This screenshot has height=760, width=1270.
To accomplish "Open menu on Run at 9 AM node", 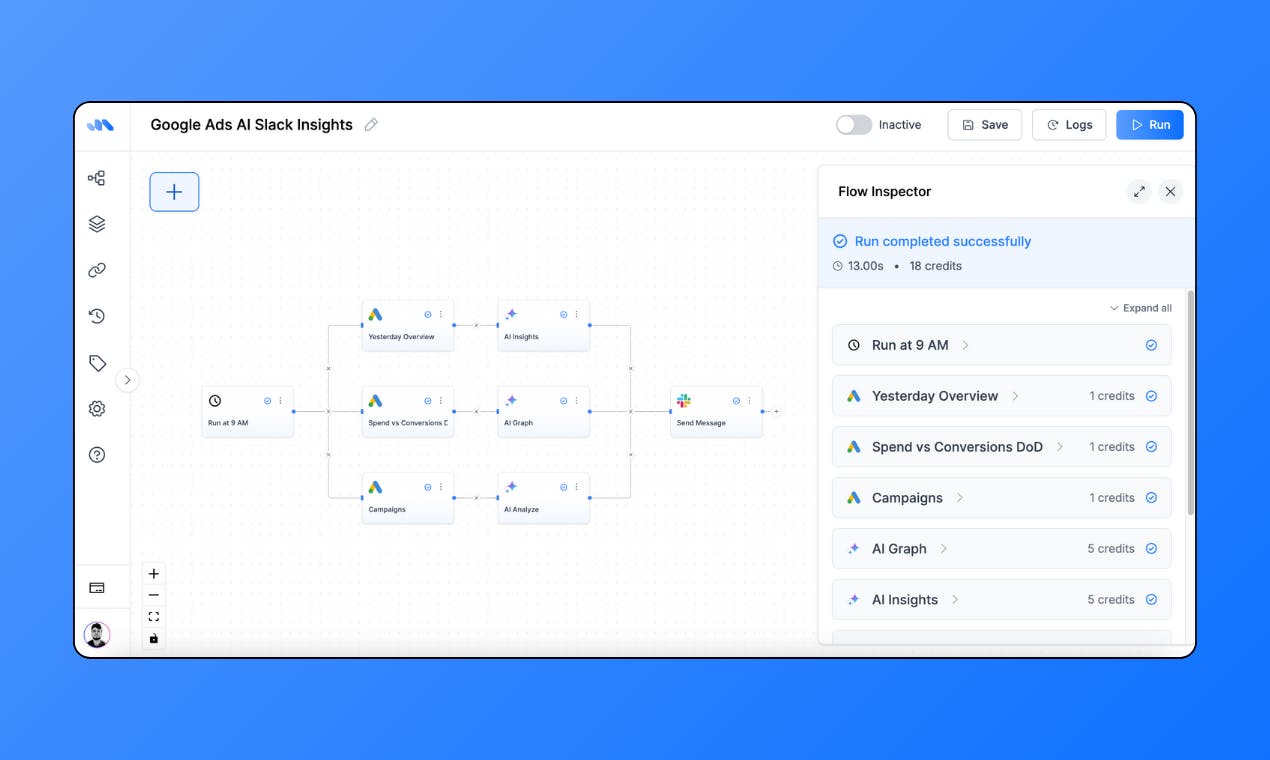I will [x=280, y=401].
